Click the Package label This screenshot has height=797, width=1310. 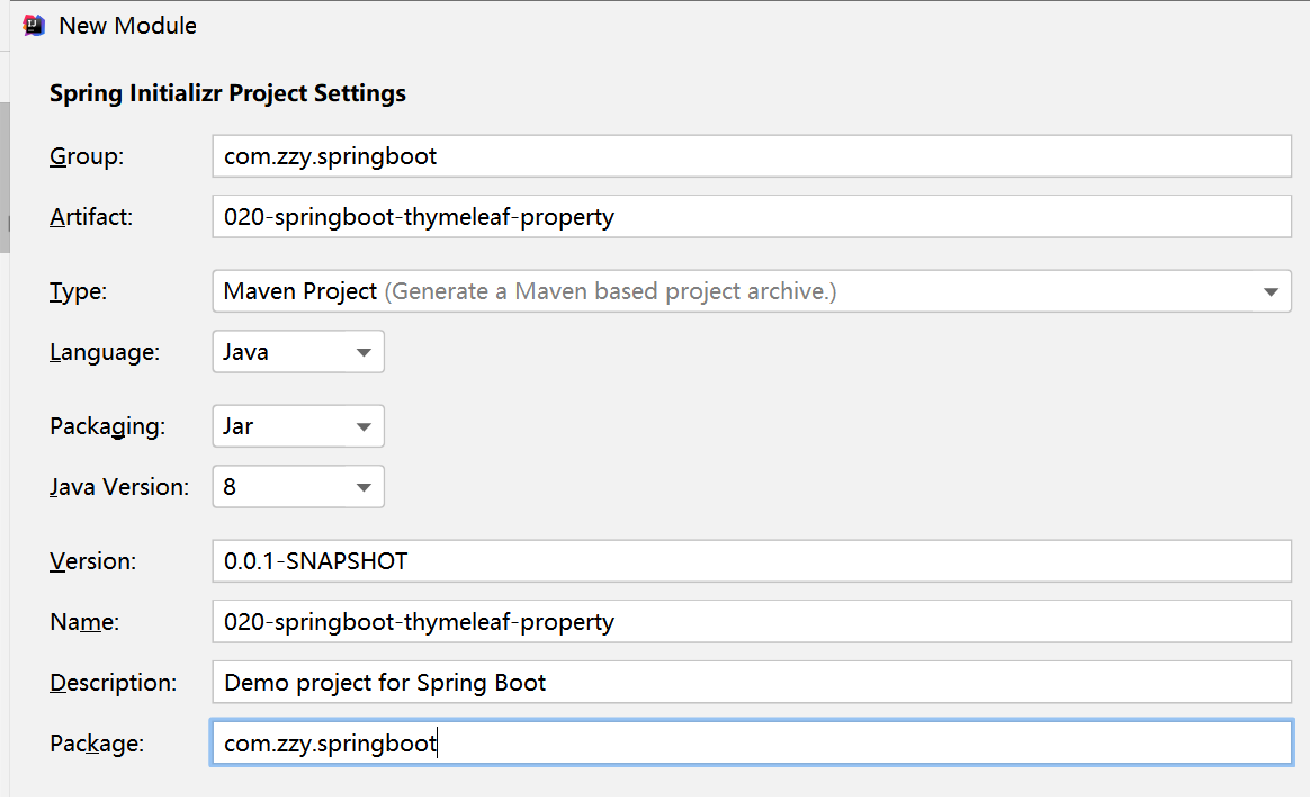tap(97, 745)
